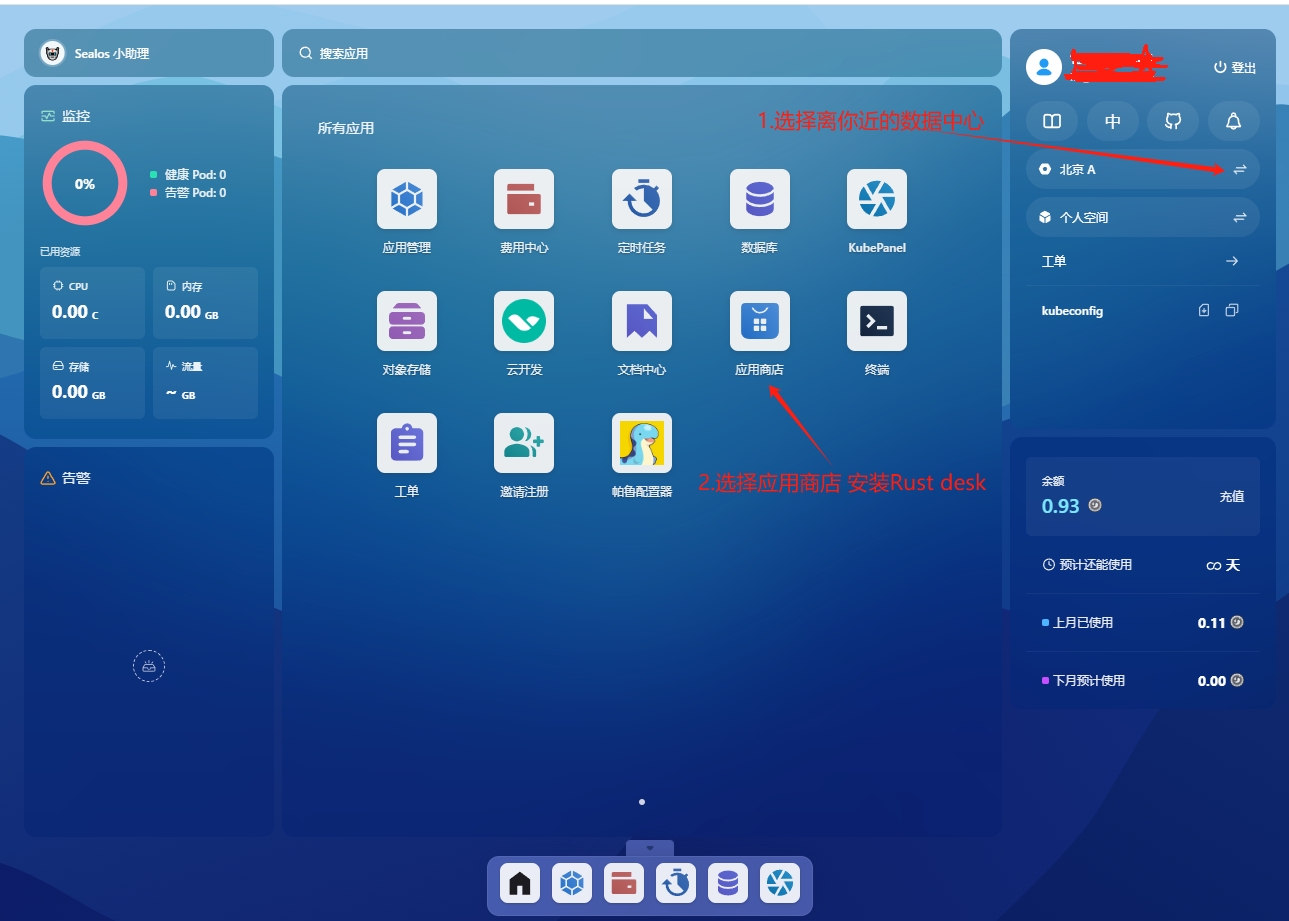Launch the 云开发 app
Image resolution: width=1289 pixels, height=921 pixels.
click(524, 321)
